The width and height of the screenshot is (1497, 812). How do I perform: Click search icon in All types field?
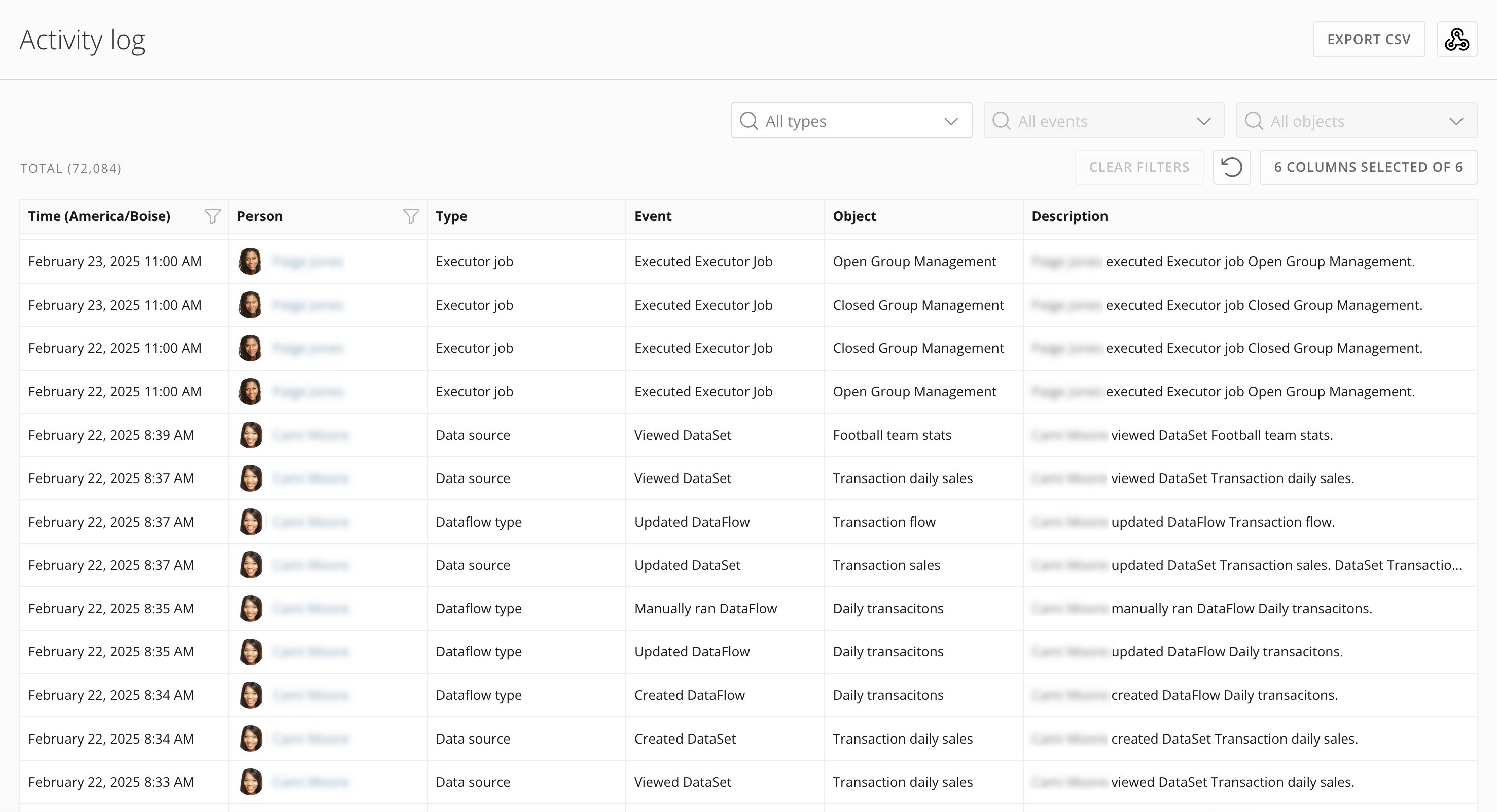748,121
